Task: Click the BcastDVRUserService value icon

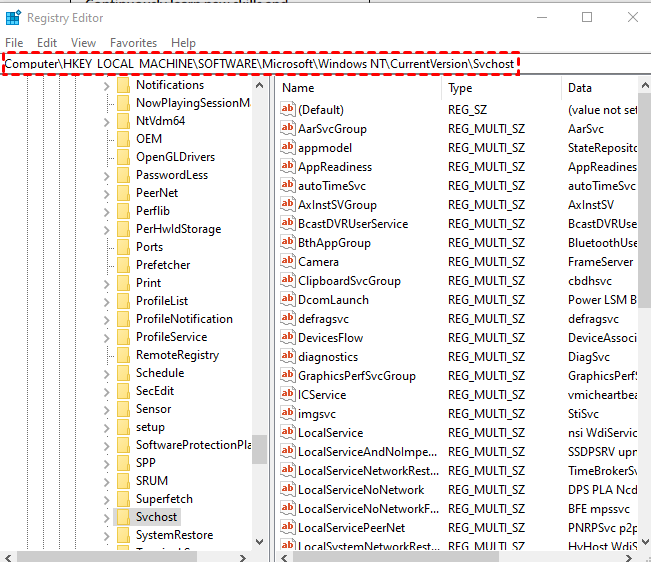Action: pos(288,224)
